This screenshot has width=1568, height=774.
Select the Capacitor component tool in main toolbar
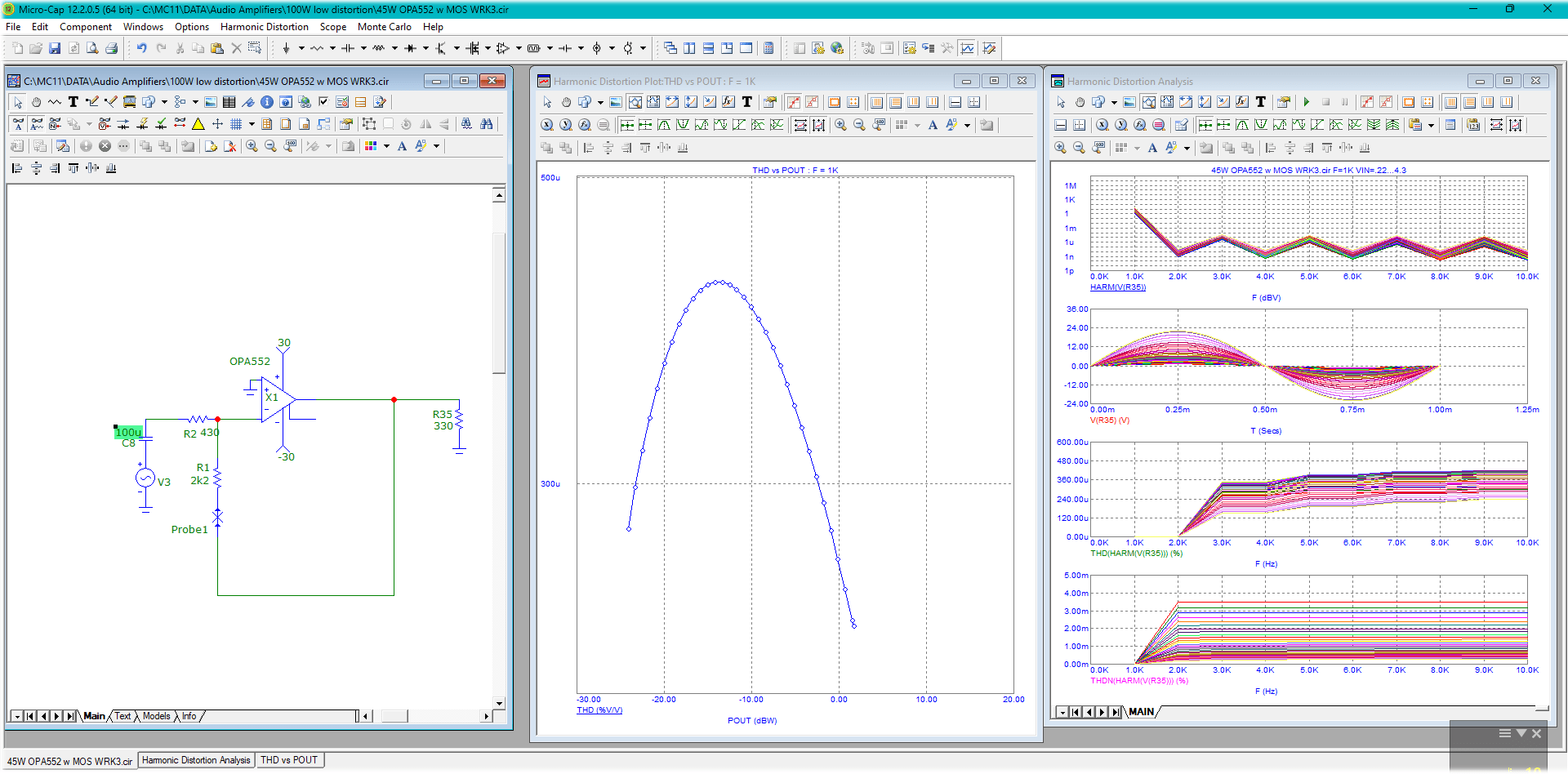click(x=348, y=48)
